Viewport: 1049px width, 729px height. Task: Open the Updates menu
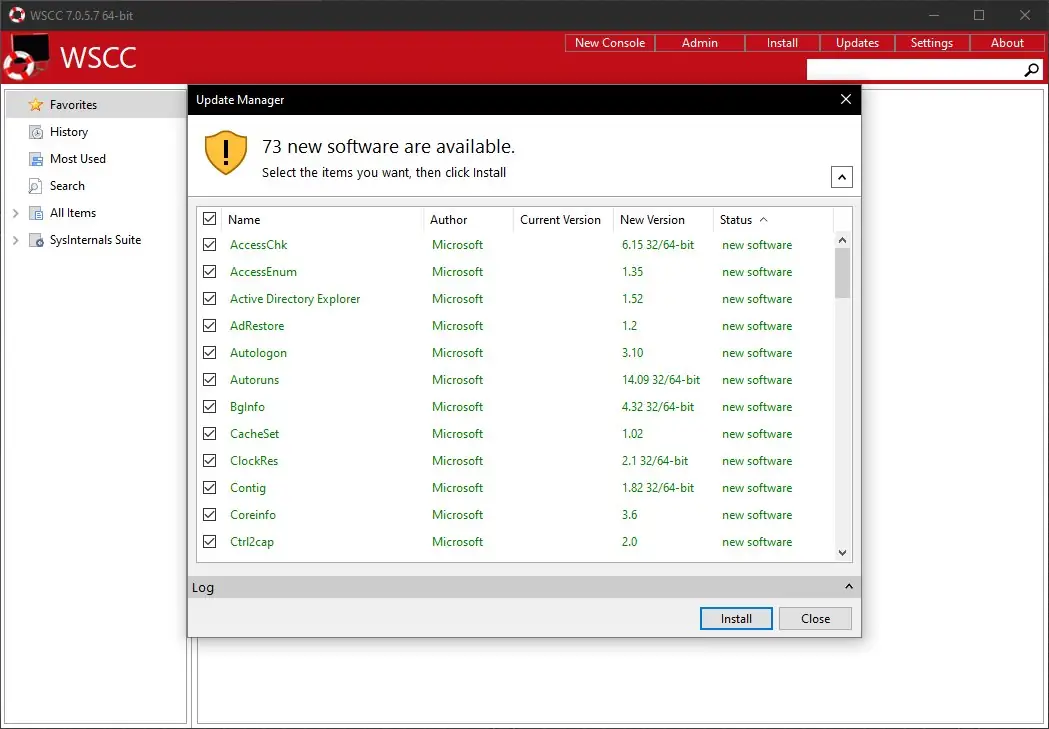pyautogui.click(x=857, y=43)
